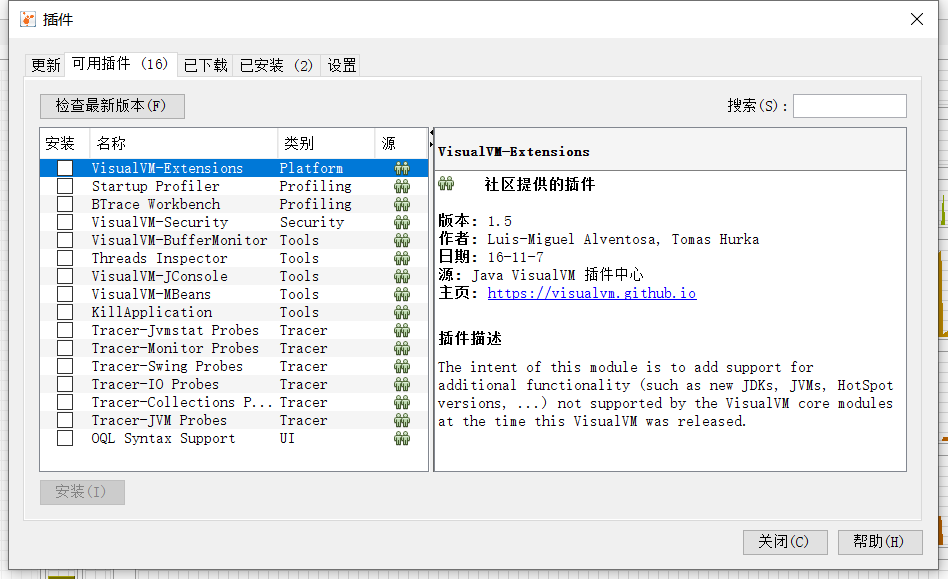948x579 pixels.
Task: Click community icon in Tracer-JVM Probes row
Action: 402,421
